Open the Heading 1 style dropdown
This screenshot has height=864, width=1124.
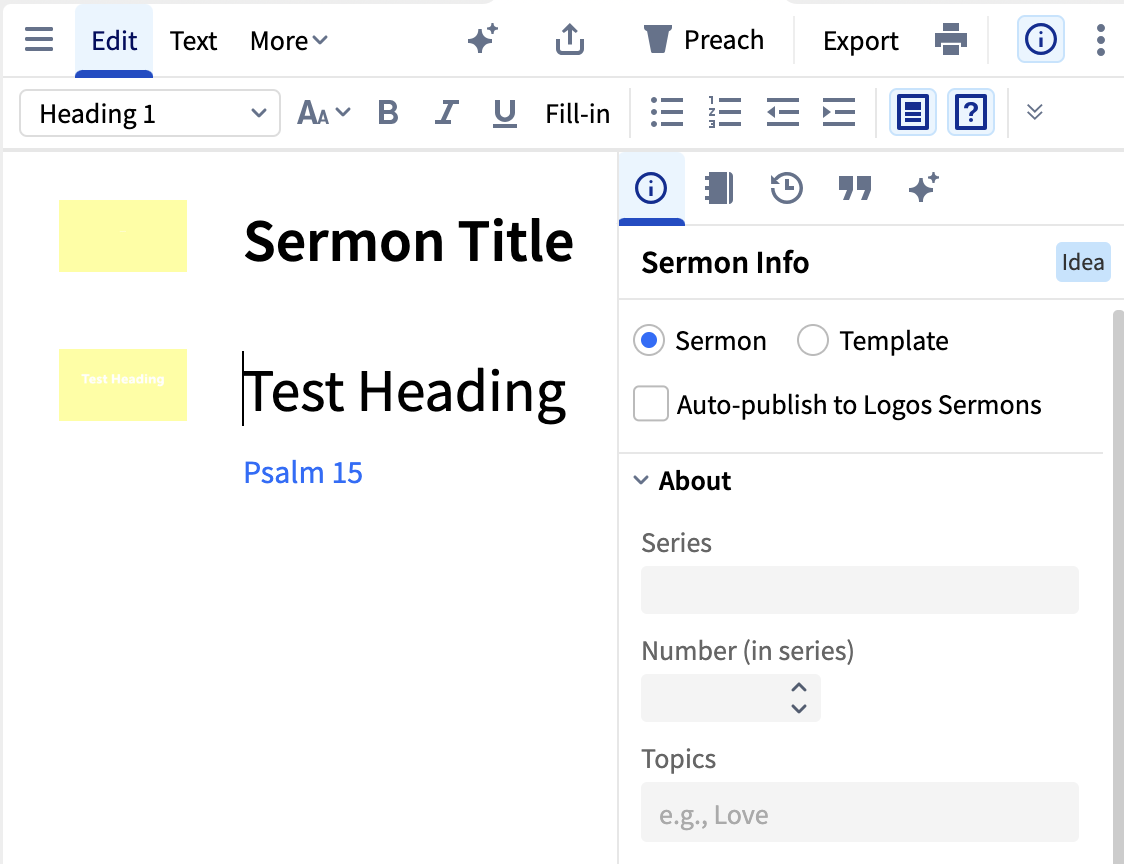point(150,114)
